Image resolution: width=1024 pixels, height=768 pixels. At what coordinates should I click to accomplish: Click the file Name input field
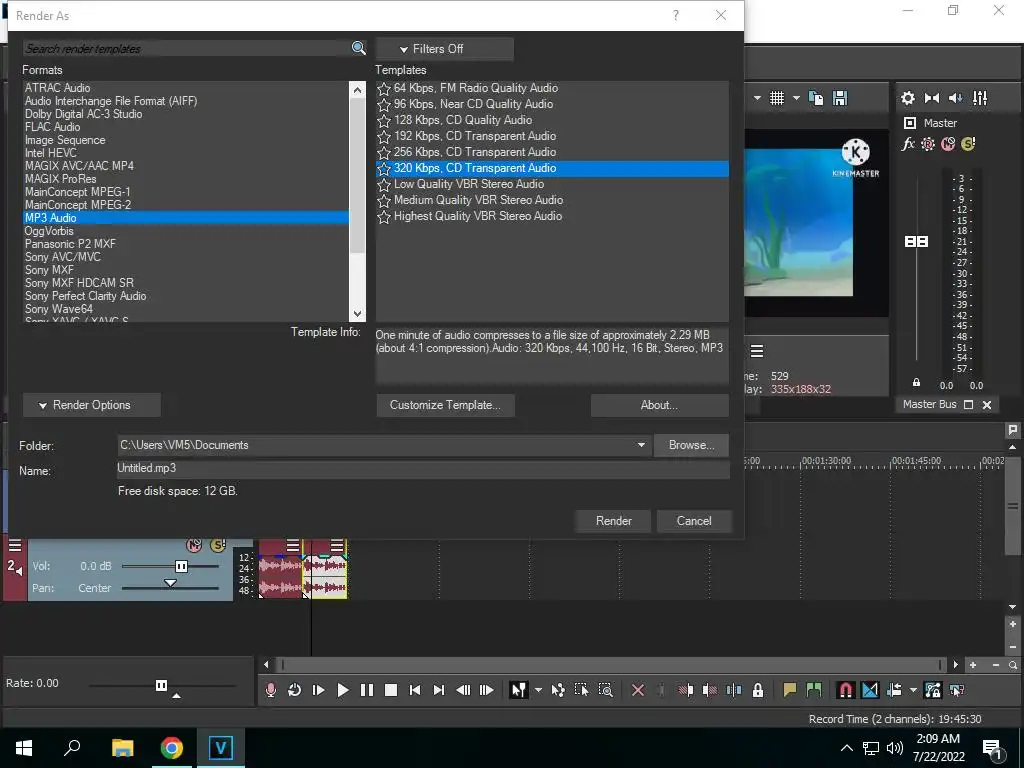pyautogui.click(x=423, y=468)
